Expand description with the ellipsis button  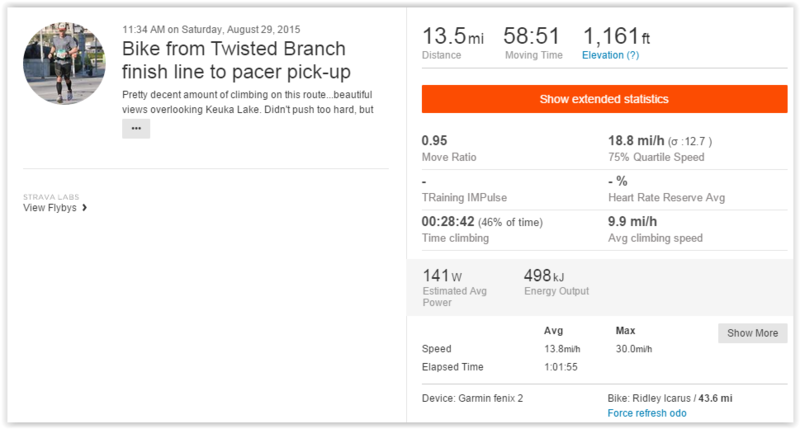(135, 129)
